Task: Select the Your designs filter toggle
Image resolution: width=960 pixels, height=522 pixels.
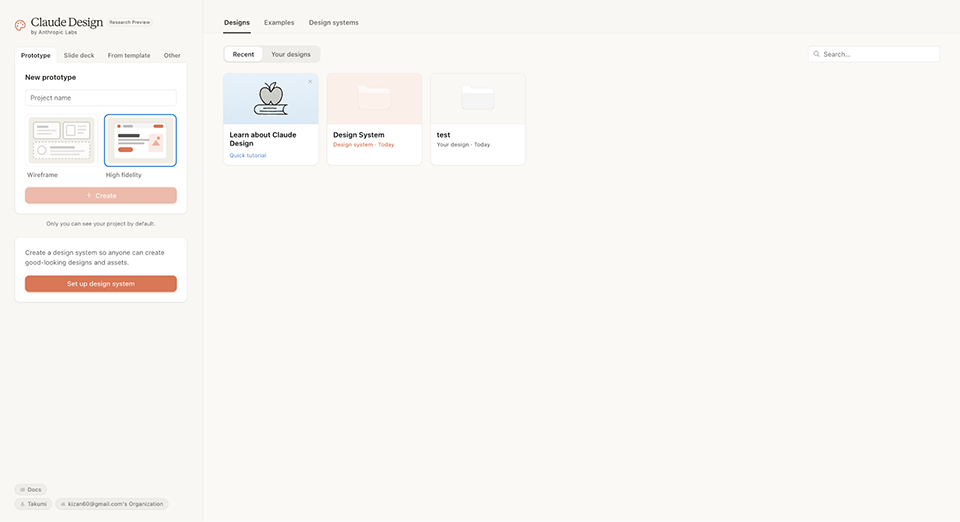Action: pos(291,54)
